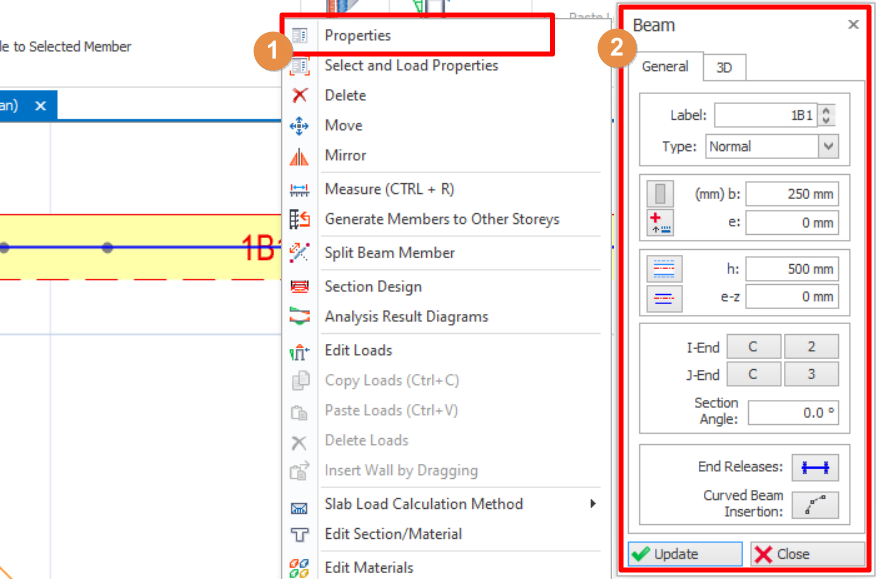Click the Analysis Result Diagrams icon
876x579 pixels.
click(x=299, y=317)
